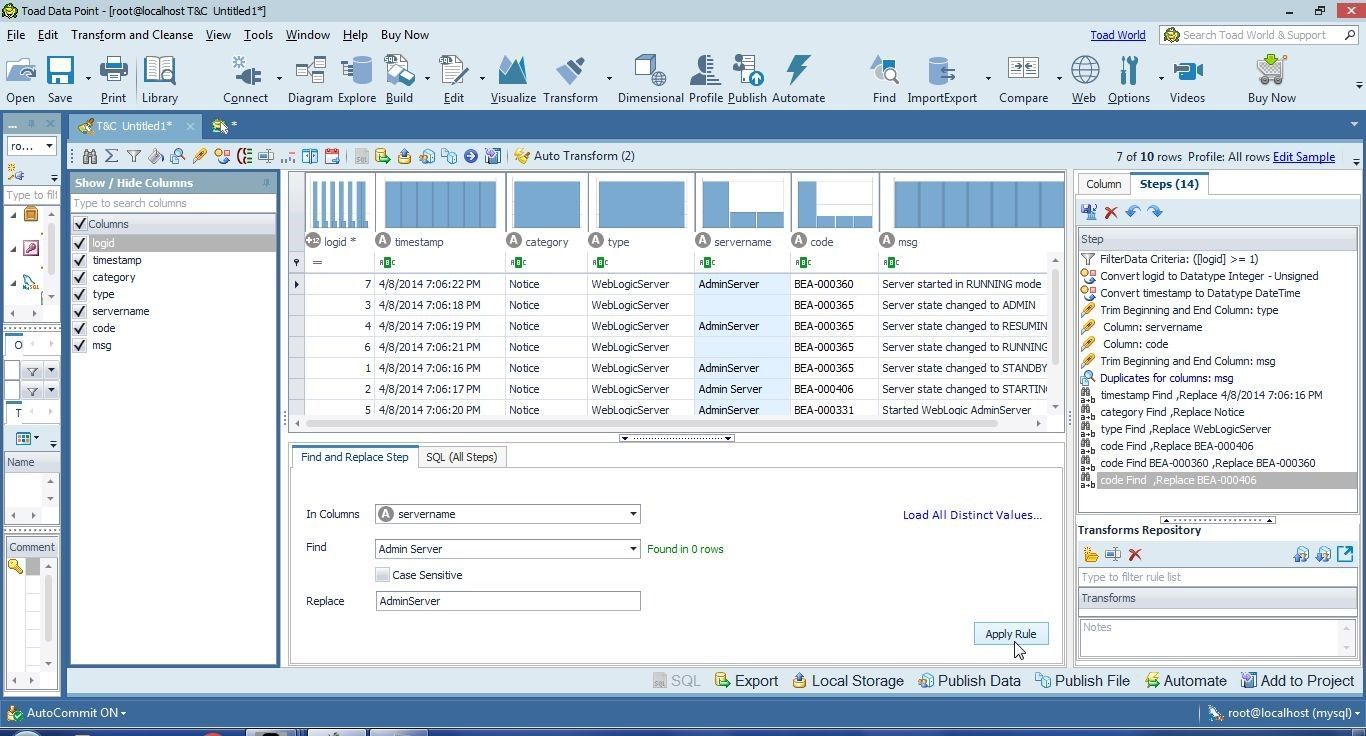Open the Window menu
This screenshot has height=736, width=1366.
pos(307,35)
